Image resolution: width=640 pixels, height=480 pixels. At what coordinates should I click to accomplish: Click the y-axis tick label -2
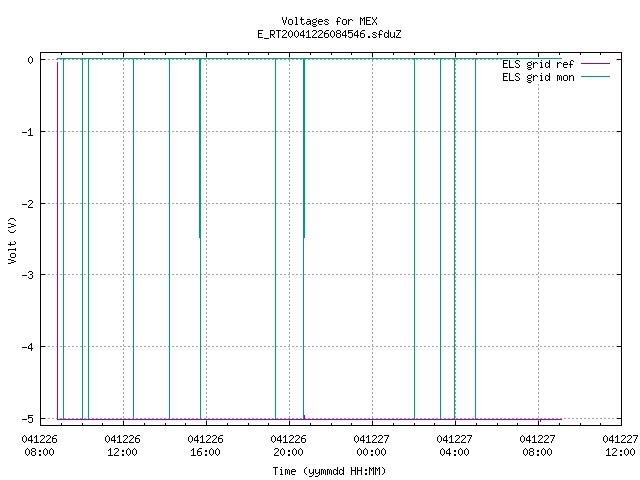[27, 204]
